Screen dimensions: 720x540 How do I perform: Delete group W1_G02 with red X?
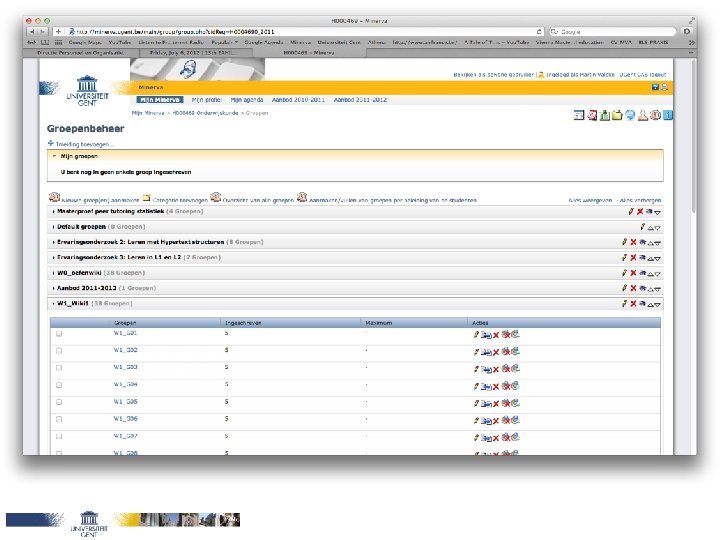click(x=496, y=352)
